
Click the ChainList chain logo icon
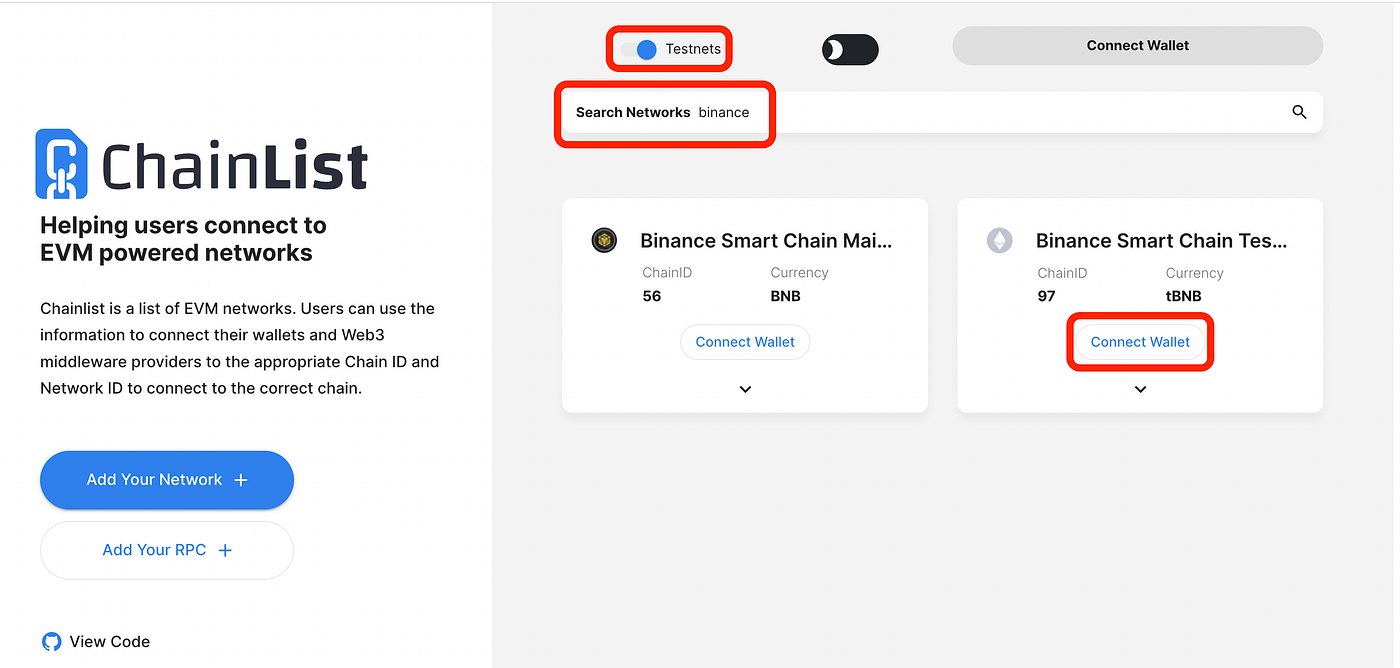[x=61, y=163]
